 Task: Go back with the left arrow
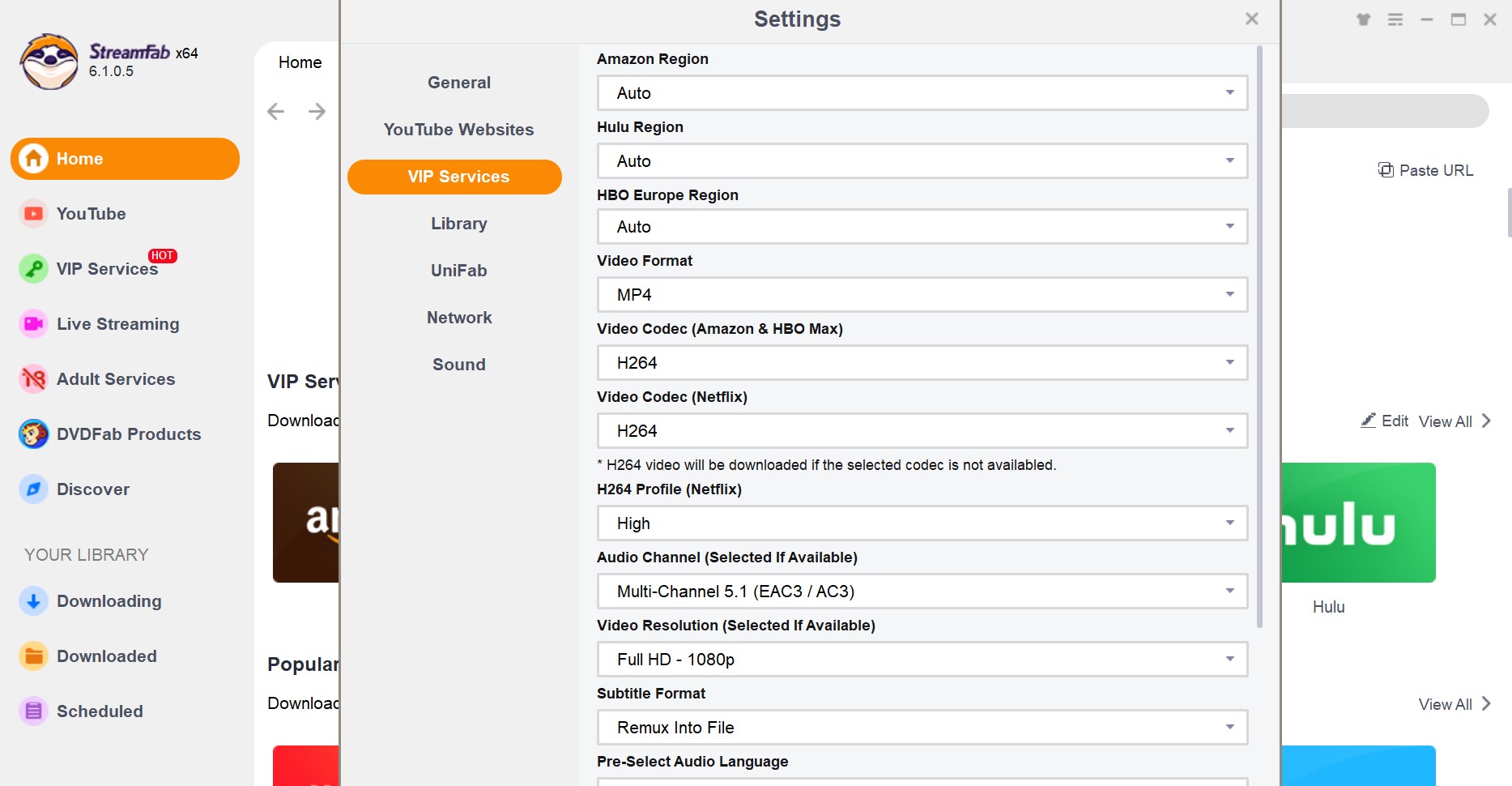click(276, 111)
